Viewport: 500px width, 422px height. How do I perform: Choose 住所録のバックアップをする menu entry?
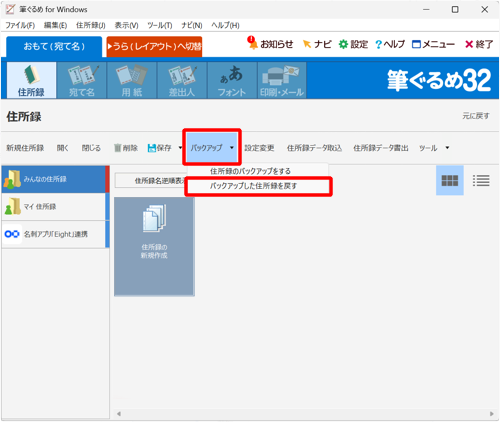point(250,171)
